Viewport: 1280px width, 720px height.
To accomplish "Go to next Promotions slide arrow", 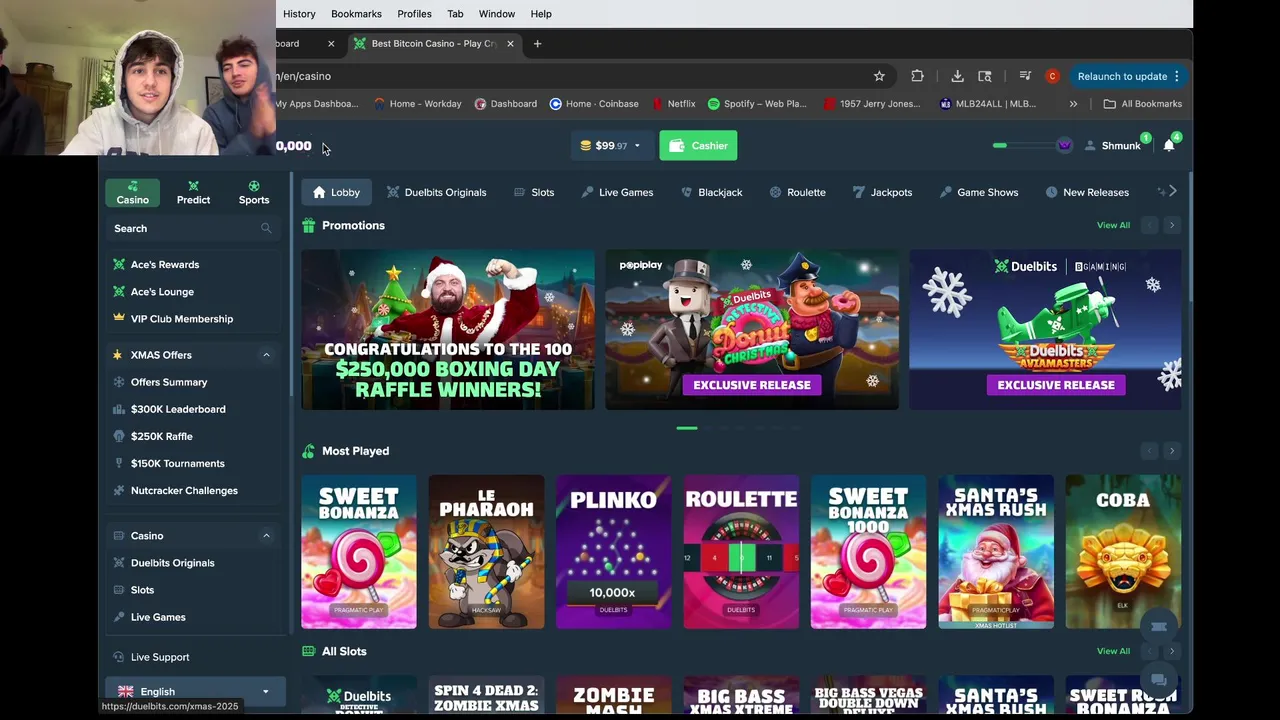I will click(1172, 225).
